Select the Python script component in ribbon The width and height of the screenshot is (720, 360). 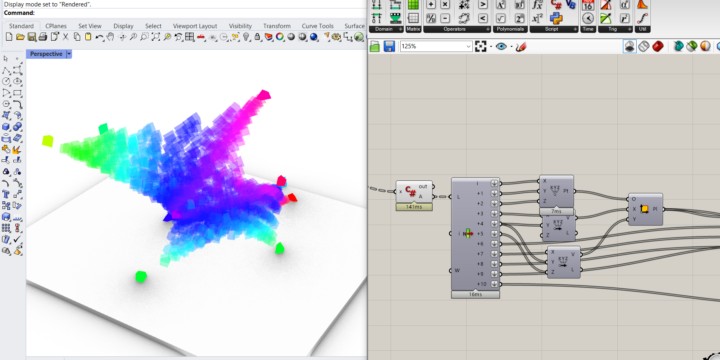coord(556,18)
